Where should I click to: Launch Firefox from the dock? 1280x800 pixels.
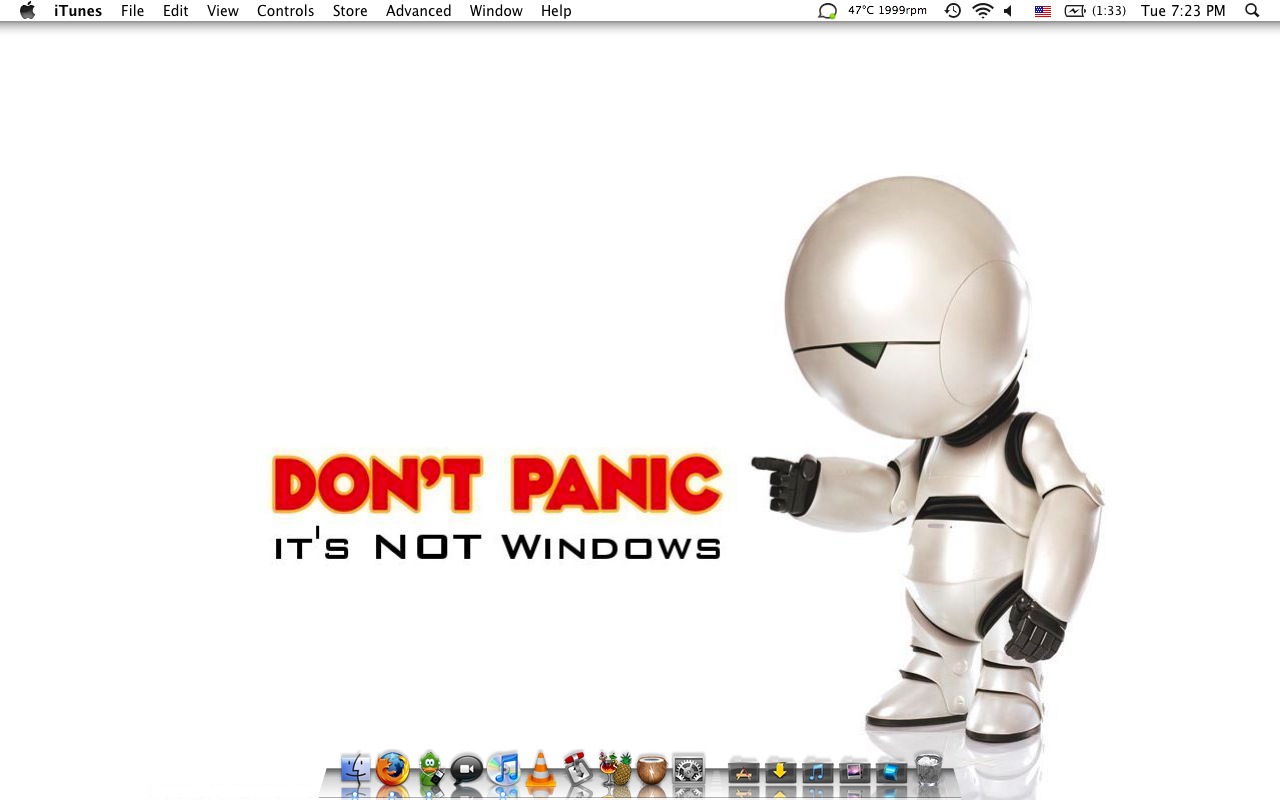point(393,769)
